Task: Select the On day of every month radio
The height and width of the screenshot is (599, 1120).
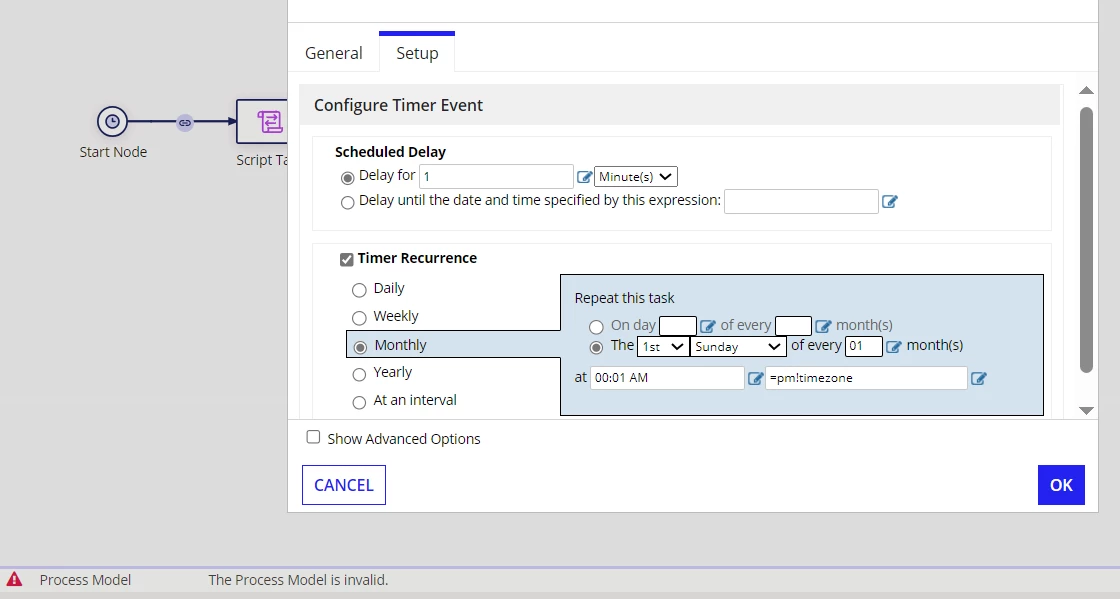Action: (x=596, y=327)
